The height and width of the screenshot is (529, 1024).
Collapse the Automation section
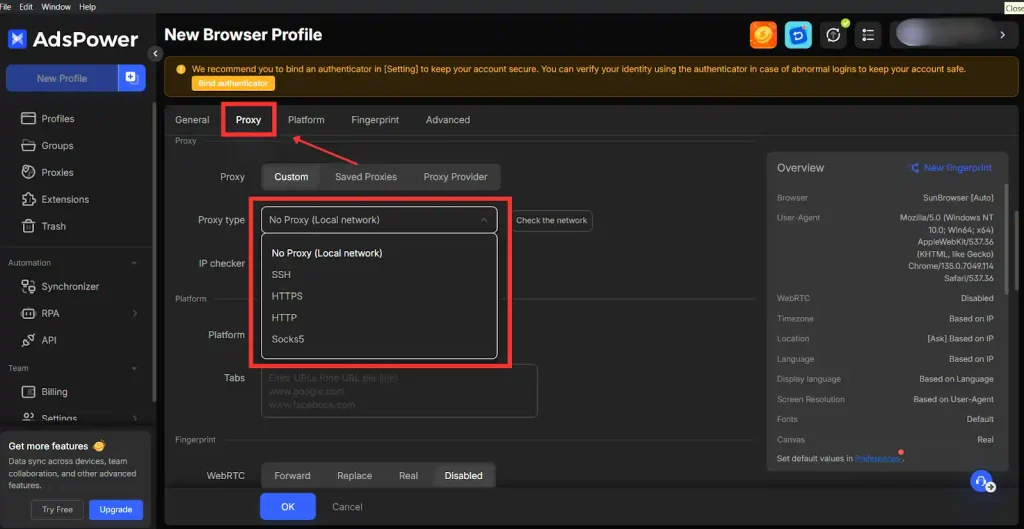point(134,263)
